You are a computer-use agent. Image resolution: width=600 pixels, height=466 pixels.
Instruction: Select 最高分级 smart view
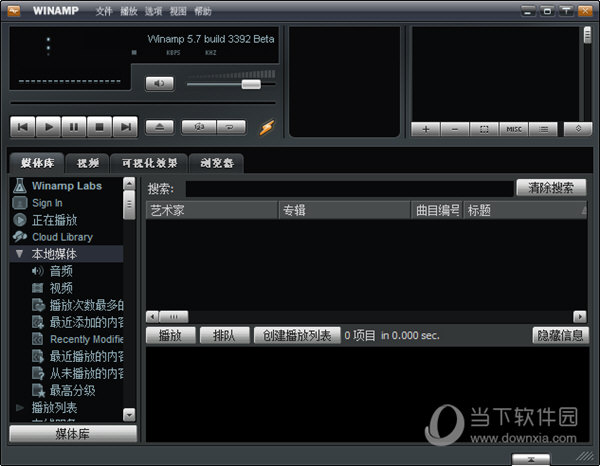[x=72, y=391]
